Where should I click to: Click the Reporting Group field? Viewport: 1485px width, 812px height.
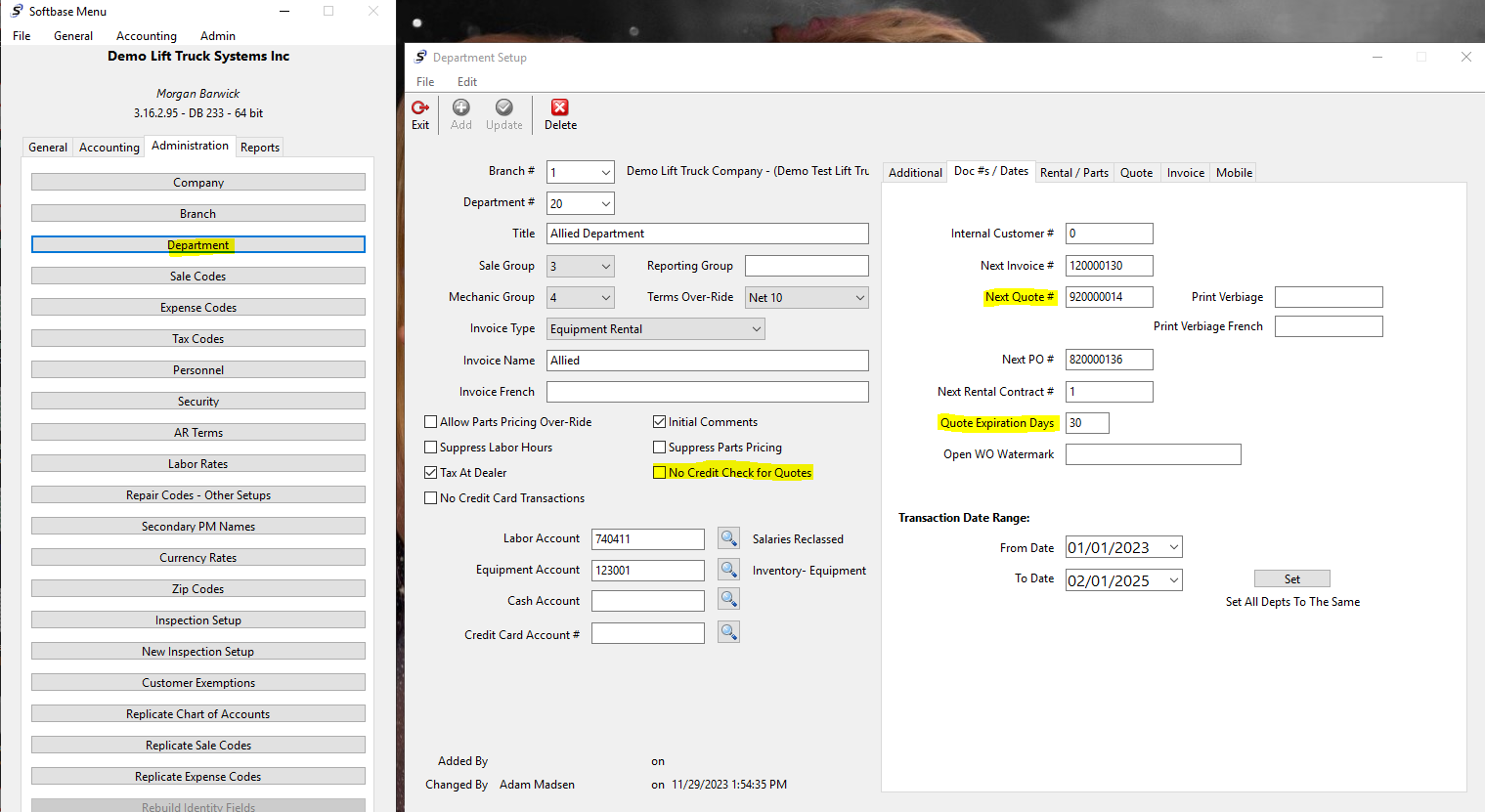pos(807,266)
